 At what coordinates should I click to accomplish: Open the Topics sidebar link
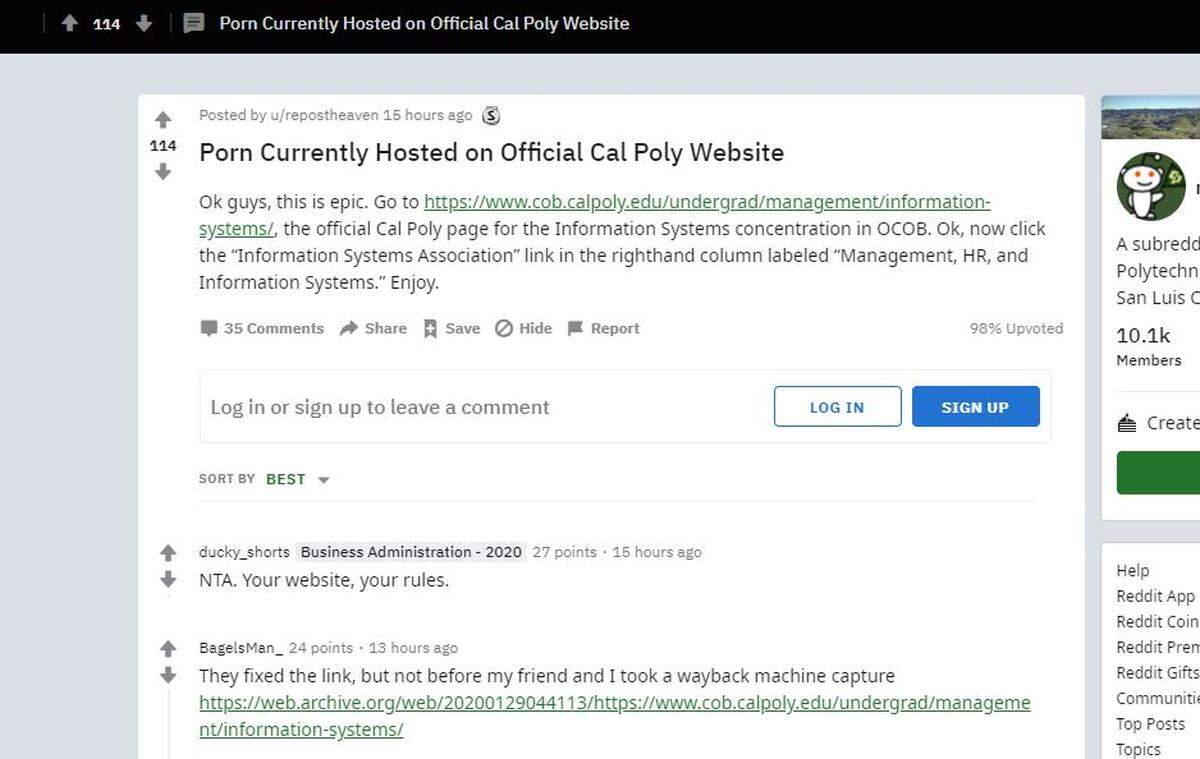(x=1138, y=749)
